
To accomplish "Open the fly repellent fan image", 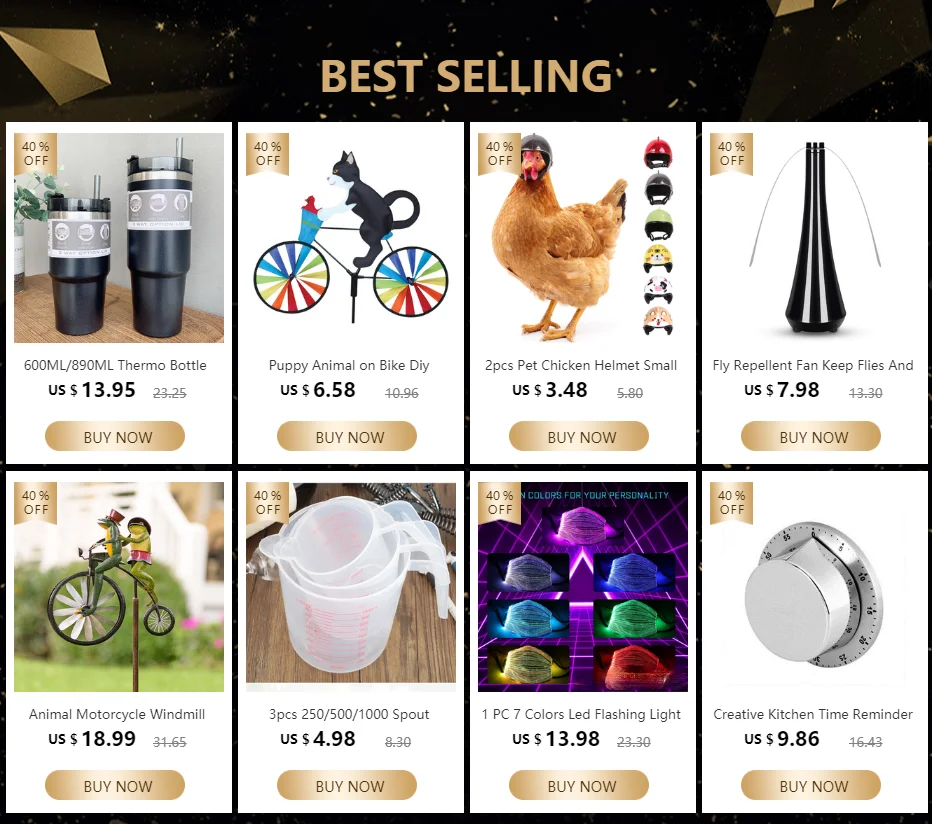I will tap(815, 238).
